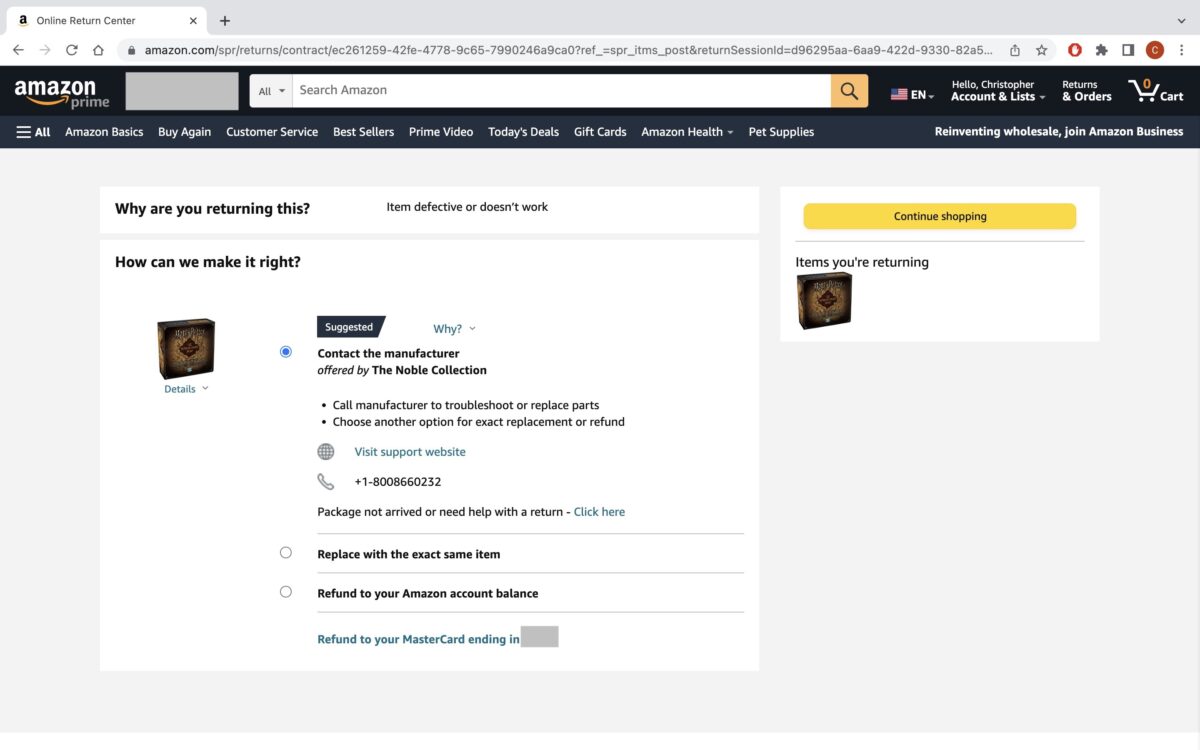
Task: Expand the item Details
Action: (x=186, y=389)
